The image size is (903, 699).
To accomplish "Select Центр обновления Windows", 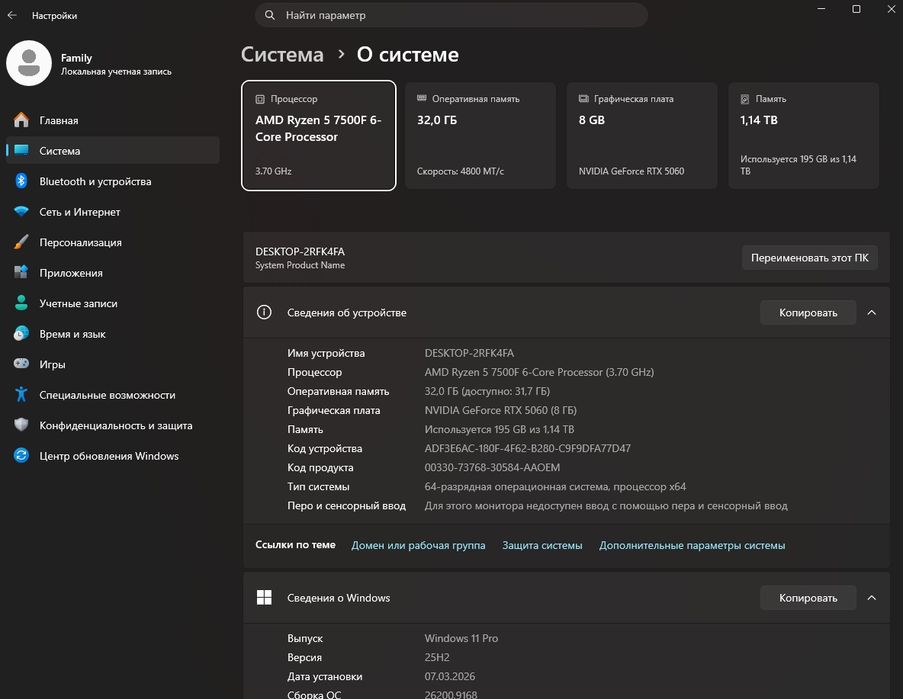I will coord(112,455).
